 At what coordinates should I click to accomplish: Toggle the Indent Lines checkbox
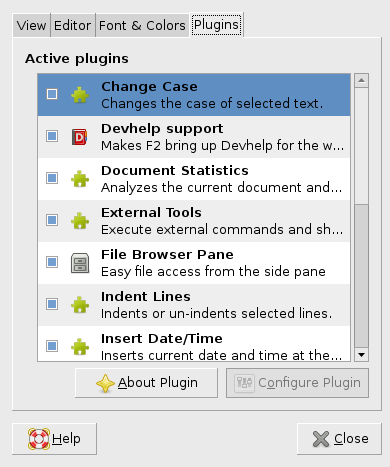(x=52, y=304)
